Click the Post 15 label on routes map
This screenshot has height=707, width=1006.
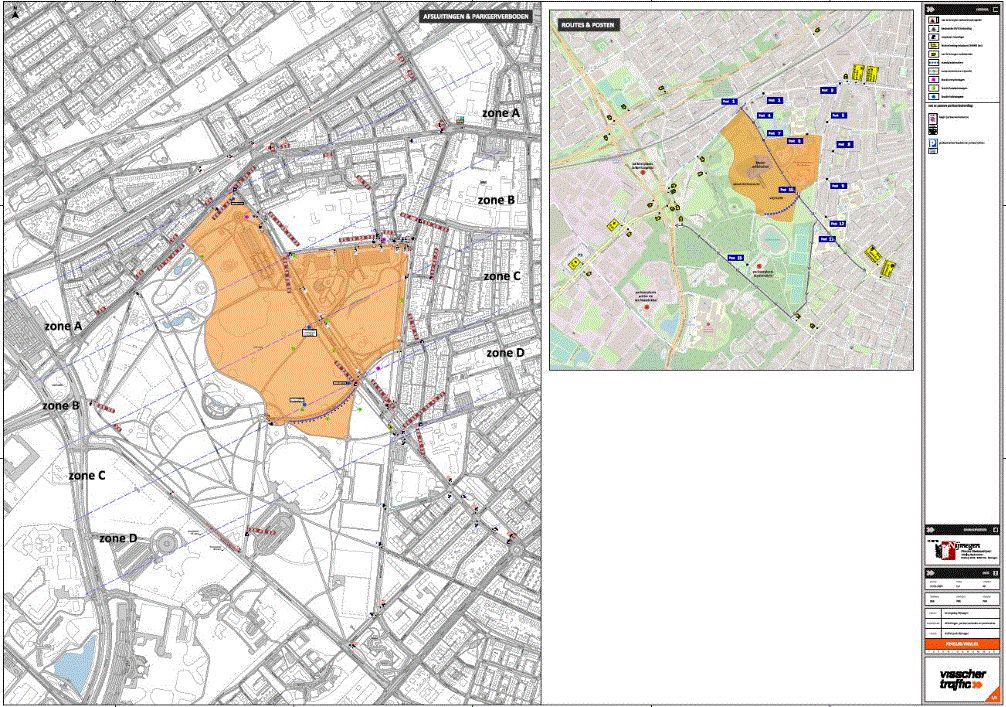735,257
